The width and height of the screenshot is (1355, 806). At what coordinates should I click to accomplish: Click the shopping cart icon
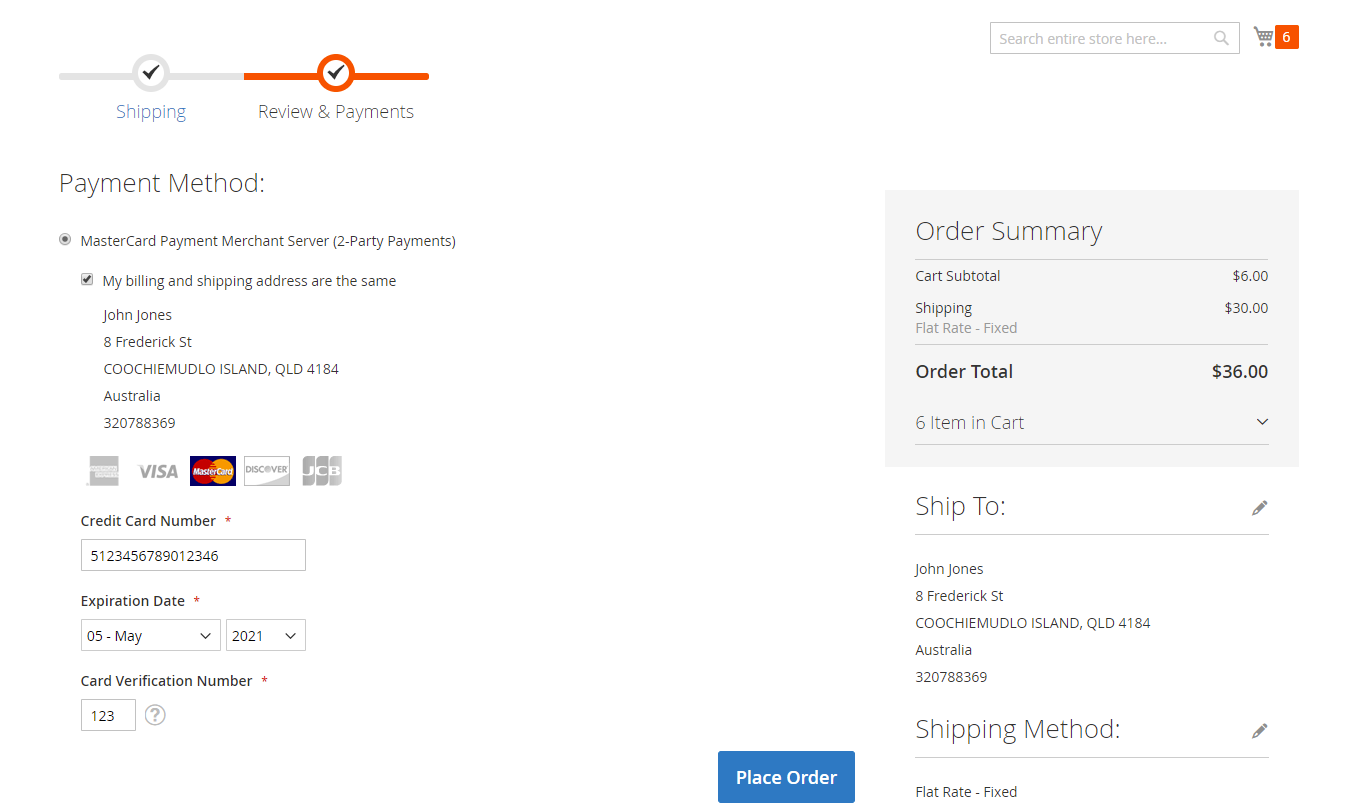(x=1264, y=37)
